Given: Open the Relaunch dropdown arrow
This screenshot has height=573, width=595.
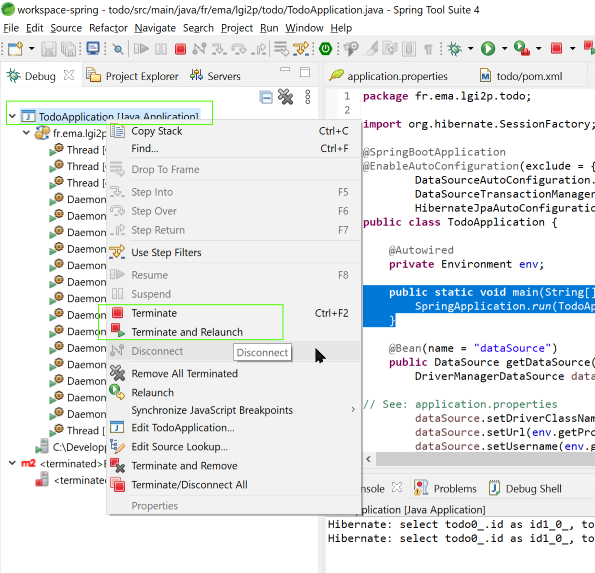Looking at the screenshot, I should click(538, 49).
